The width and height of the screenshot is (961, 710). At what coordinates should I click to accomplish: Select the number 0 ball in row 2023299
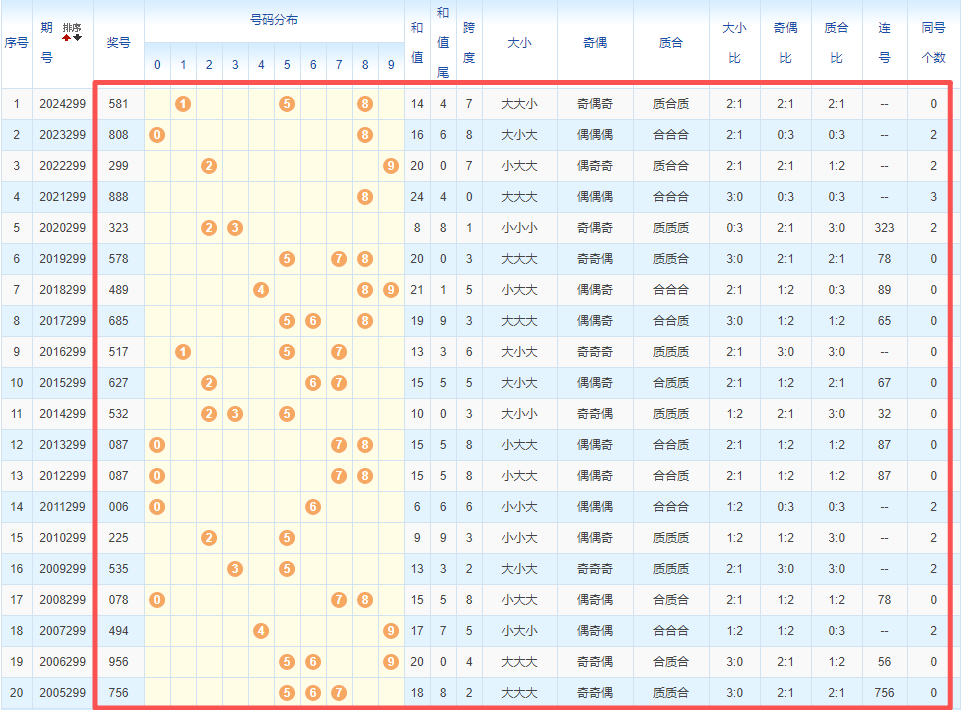point(157,135)
